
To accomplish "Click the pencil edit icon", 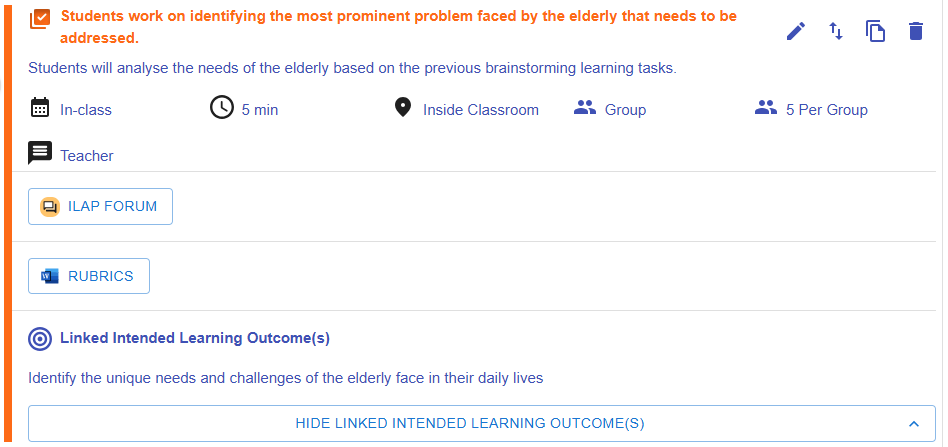I will click(796, 31).
